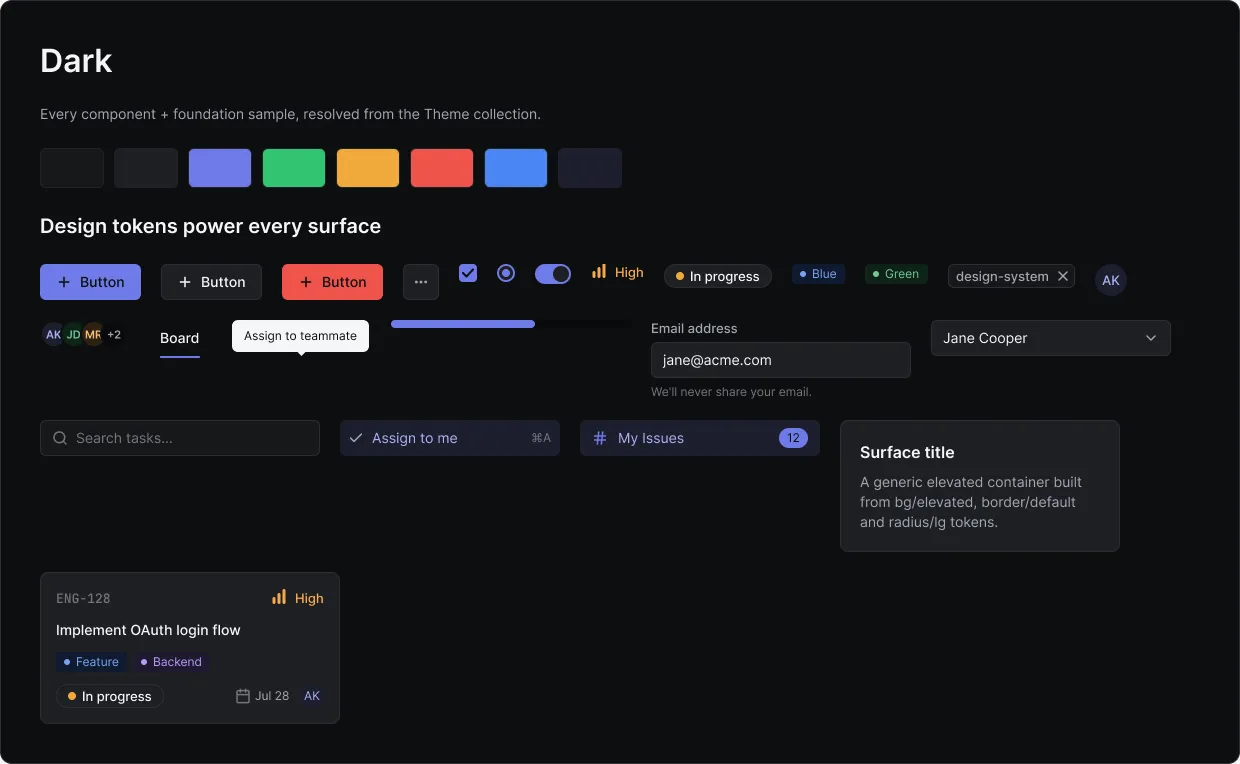Click the 12 count badge on My Issues
Image resolution: width=1240 pixels, height=764 pixels.
point(793,438)
